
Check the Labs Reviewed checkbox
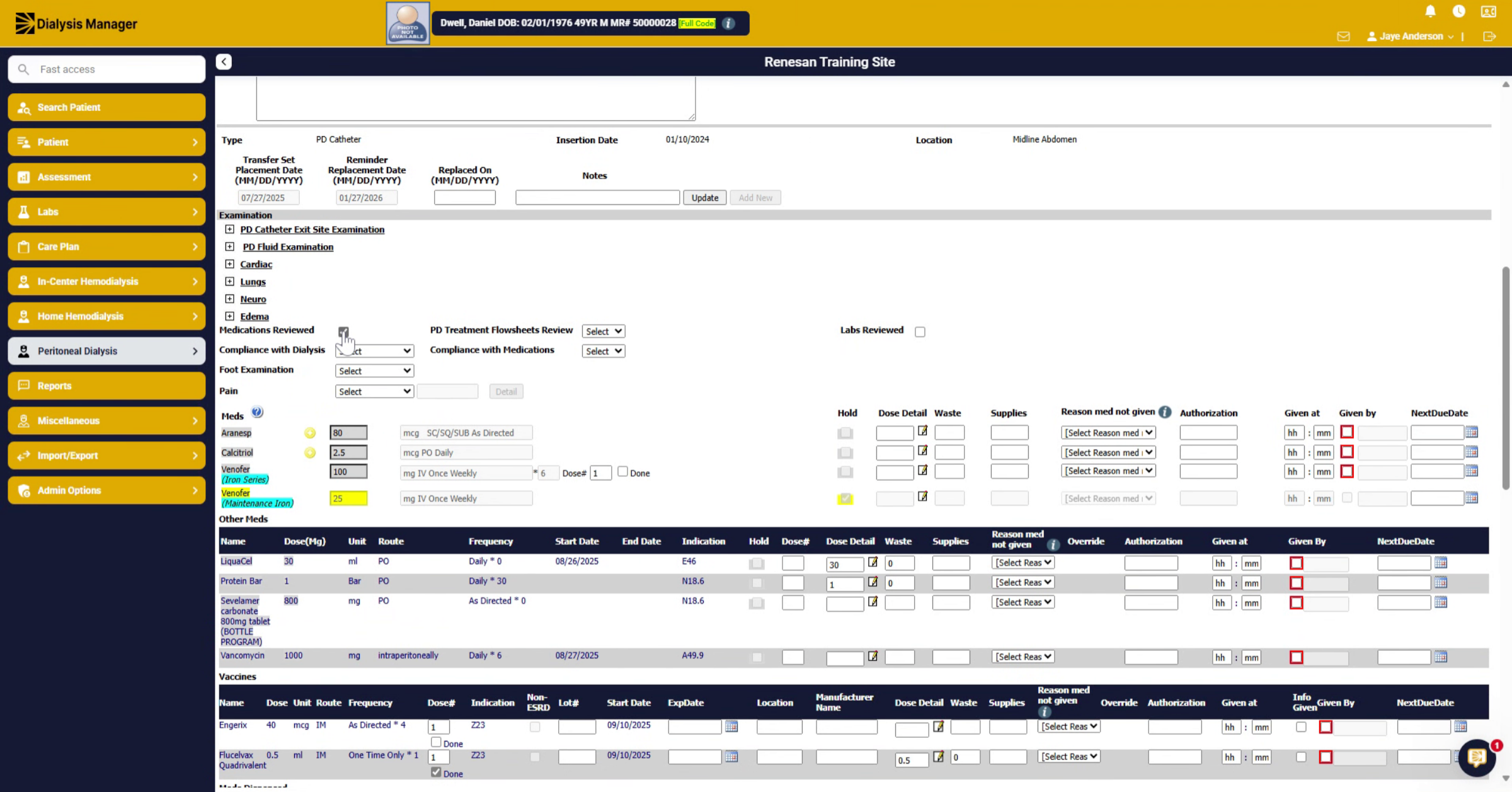pyautogui.click(x=920, y=331)
